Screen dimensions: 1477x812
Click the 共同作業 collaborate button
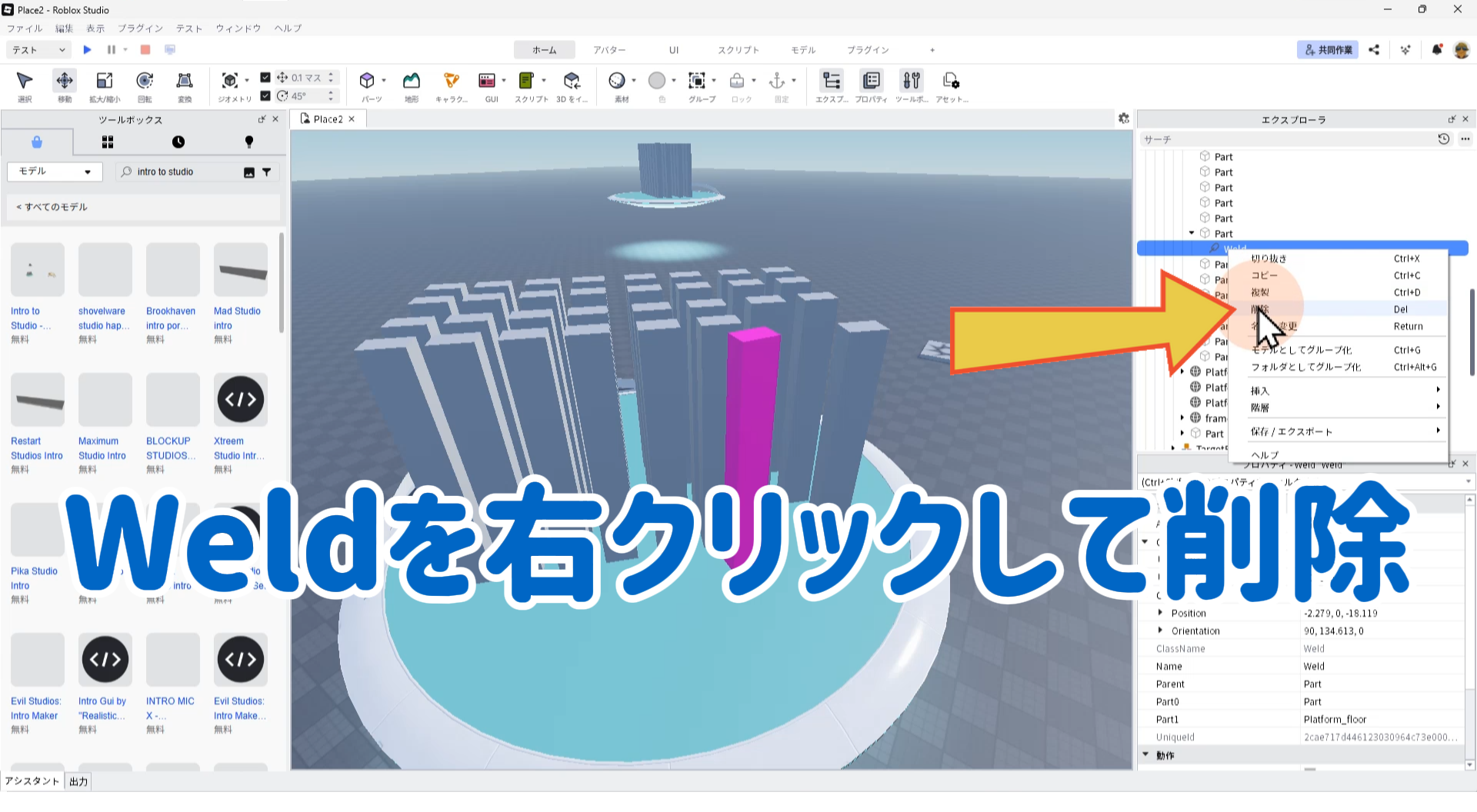coord(1327,50)
